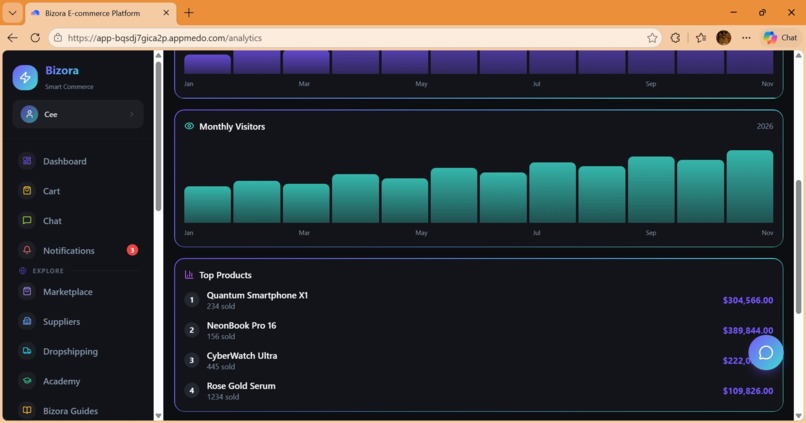Click the rank 1 circle badge
Screen dimensions: 806x423
point(192,300)
